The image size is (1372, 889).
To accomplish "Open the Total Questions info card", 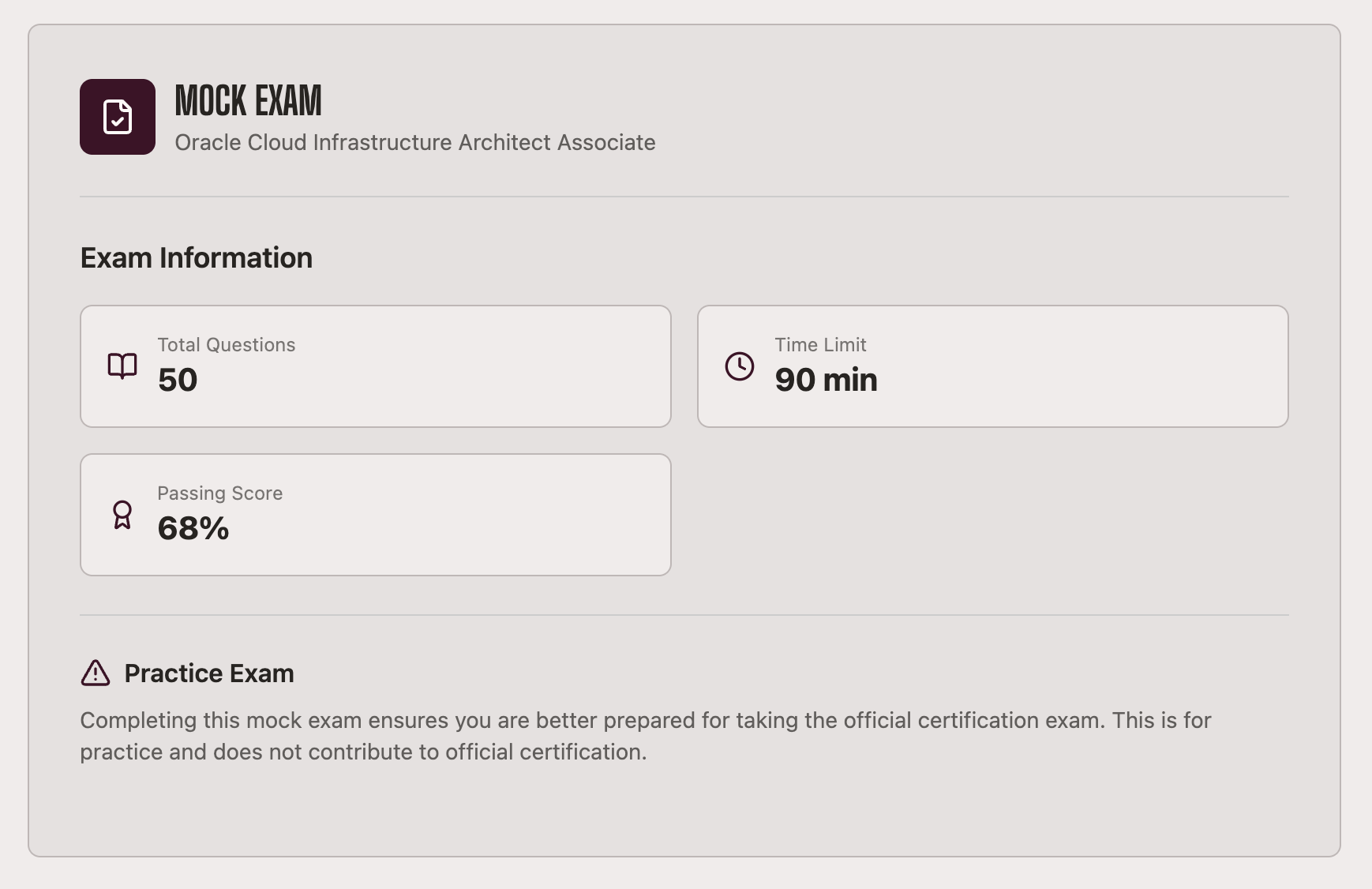I will tap(375, 366).
